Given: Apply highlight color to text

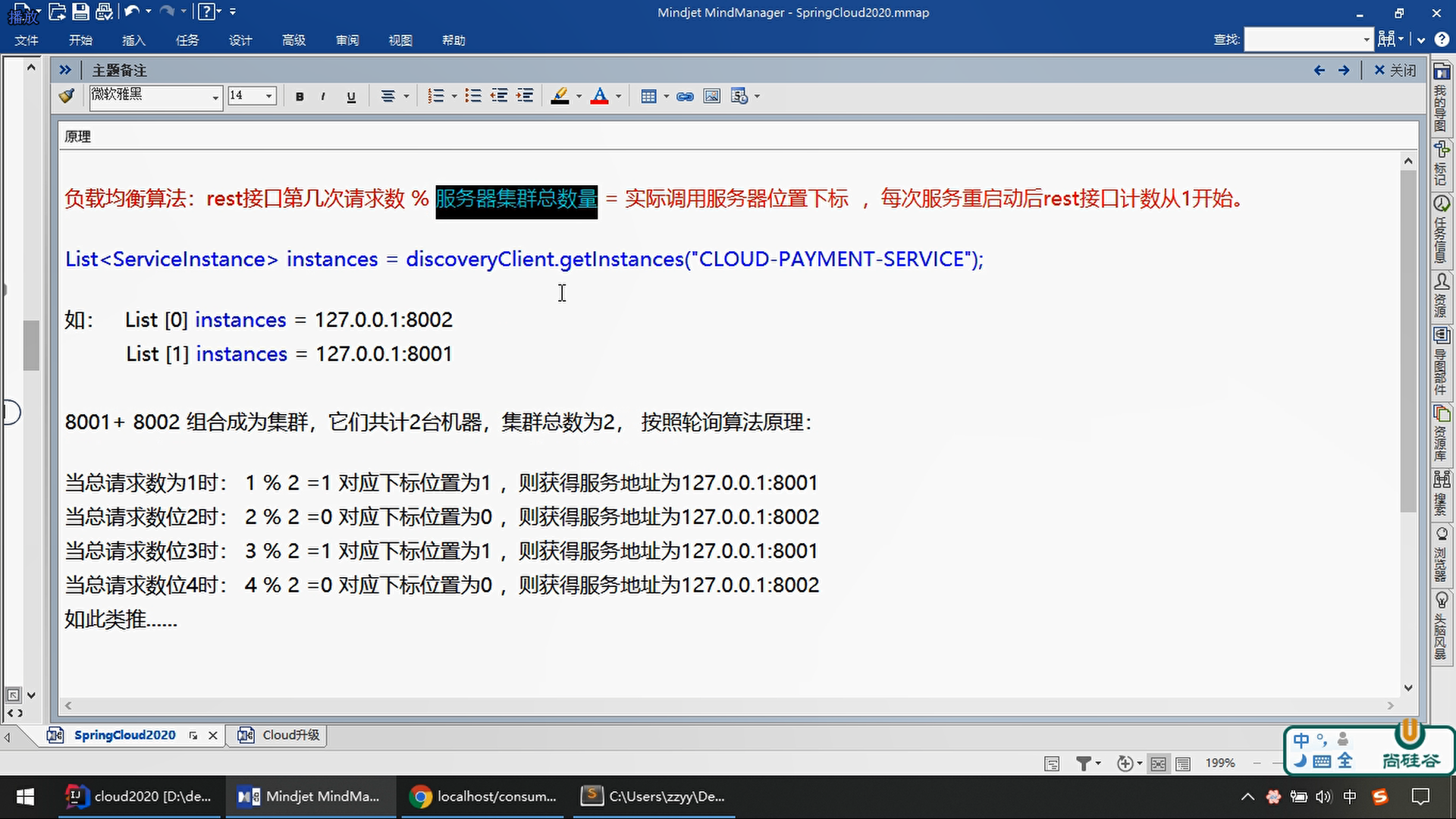Looking at the screenshot, I should (560, 96).
